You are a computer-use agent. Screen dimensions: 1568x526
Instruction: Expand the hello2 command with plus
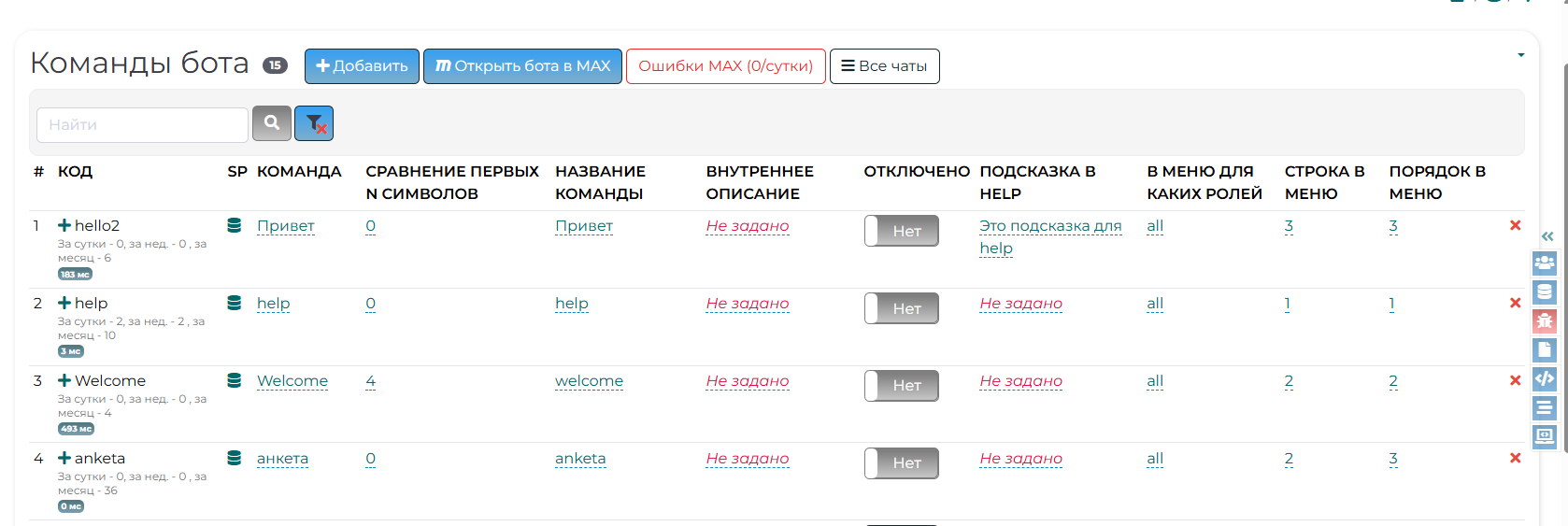pyautogui.click(x=64, y=225)
